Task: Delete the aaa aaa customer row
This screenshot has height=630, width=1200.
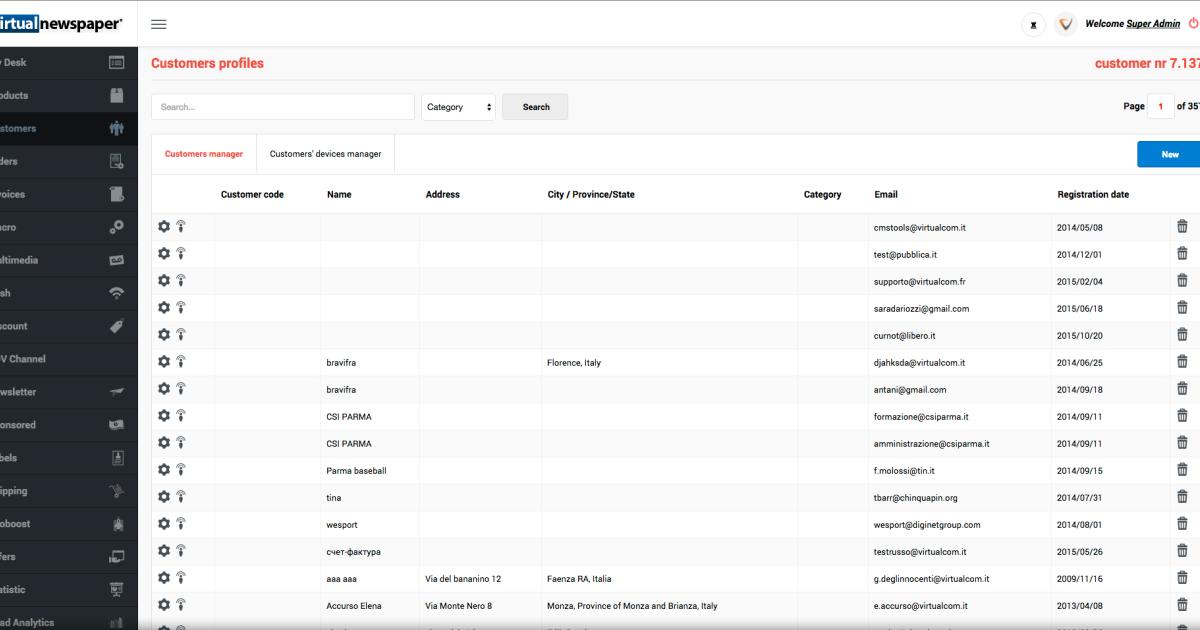Action: [x=1182, y=578]
